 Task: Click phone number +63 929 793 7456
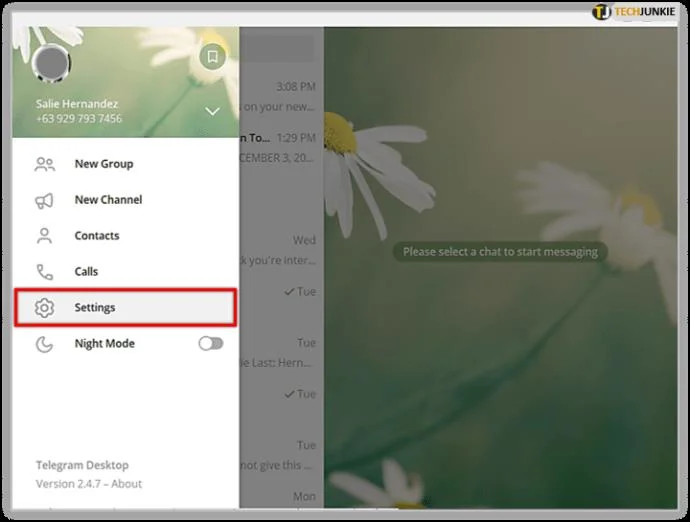pos(79,118)
